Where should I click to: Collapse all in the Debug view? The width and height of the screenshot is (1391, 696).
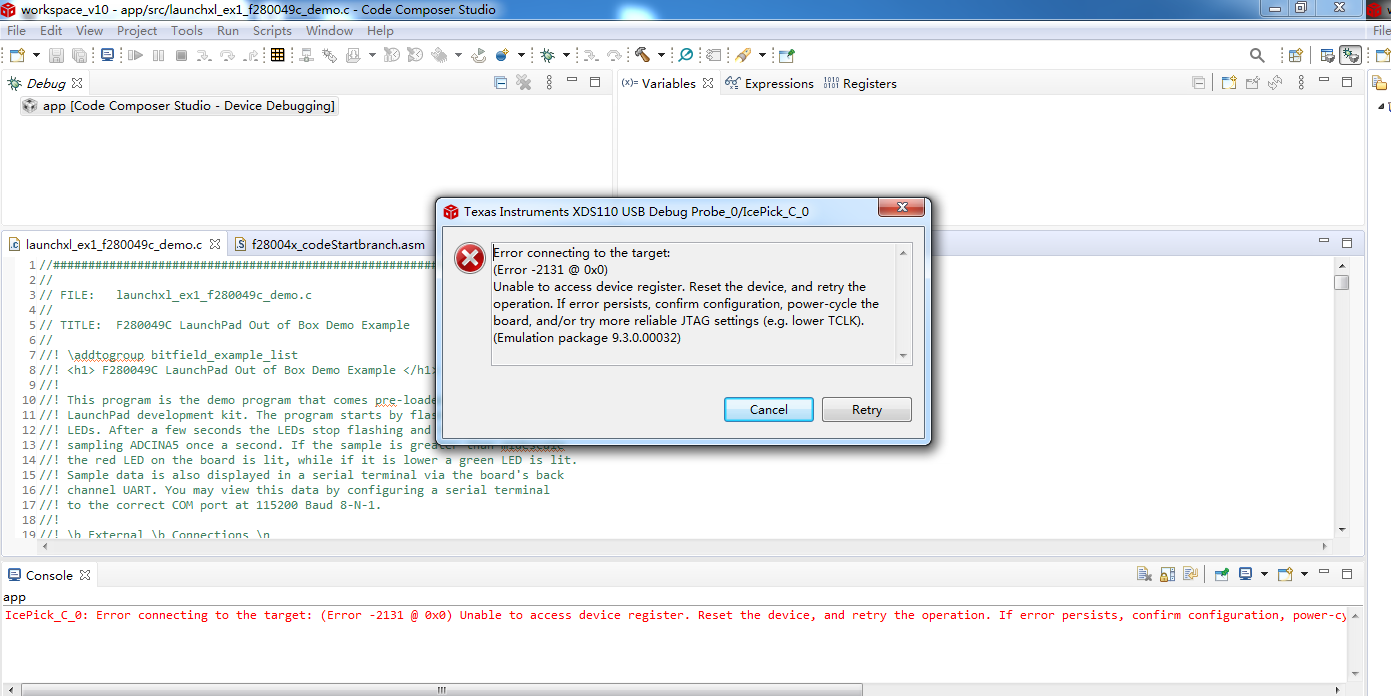(500, 83)
